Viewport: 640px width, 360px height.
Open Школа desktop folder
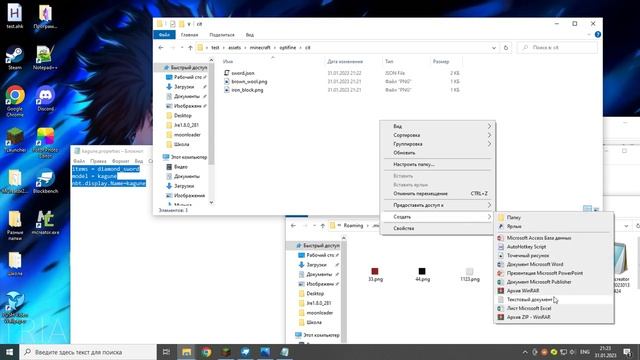click(x=15, y=264)
